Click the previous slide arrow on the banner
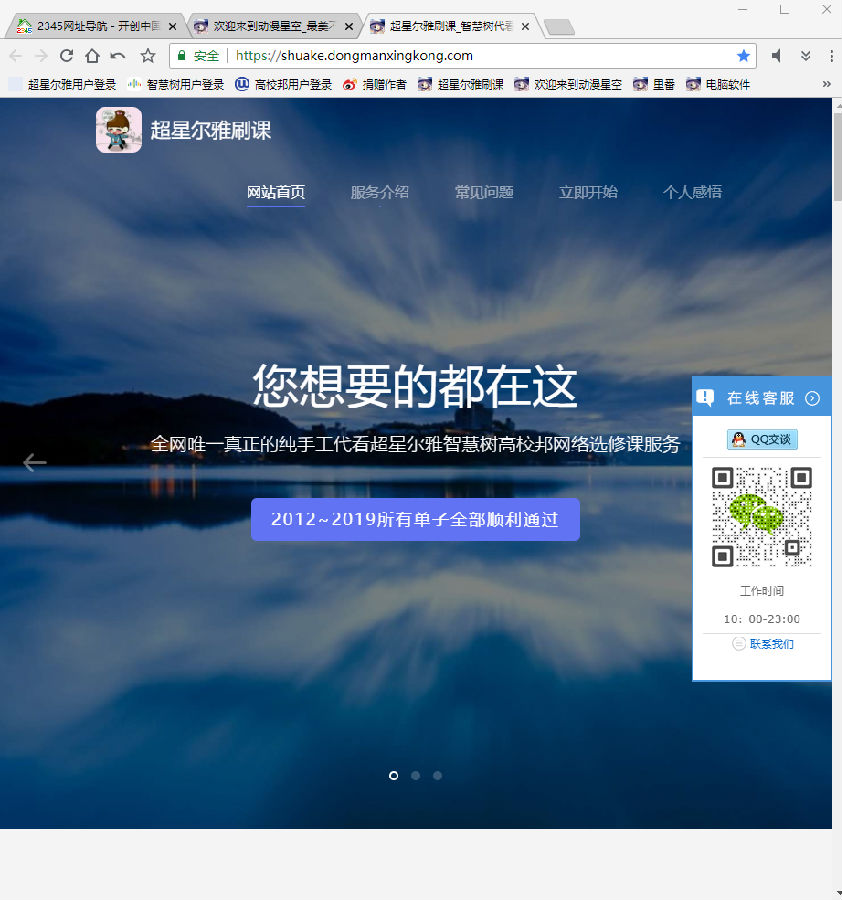This screenshot has height=900, width=842. 34,462
